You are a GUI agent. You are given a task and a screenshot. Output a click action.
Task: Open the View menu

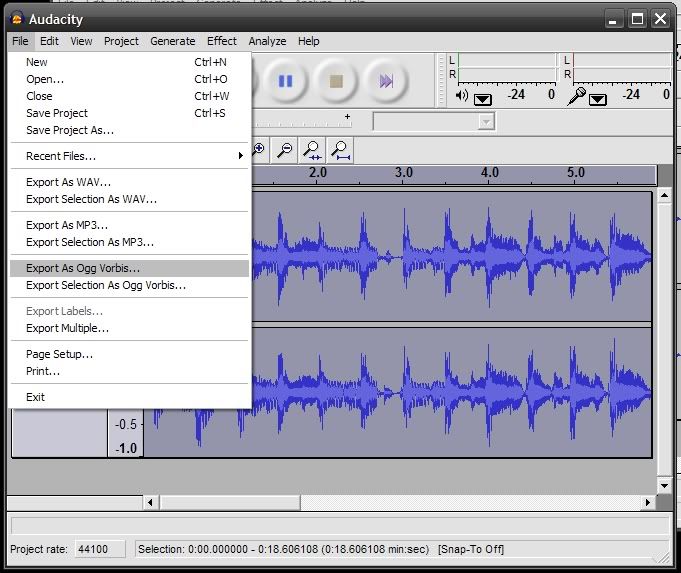(81, 41)
